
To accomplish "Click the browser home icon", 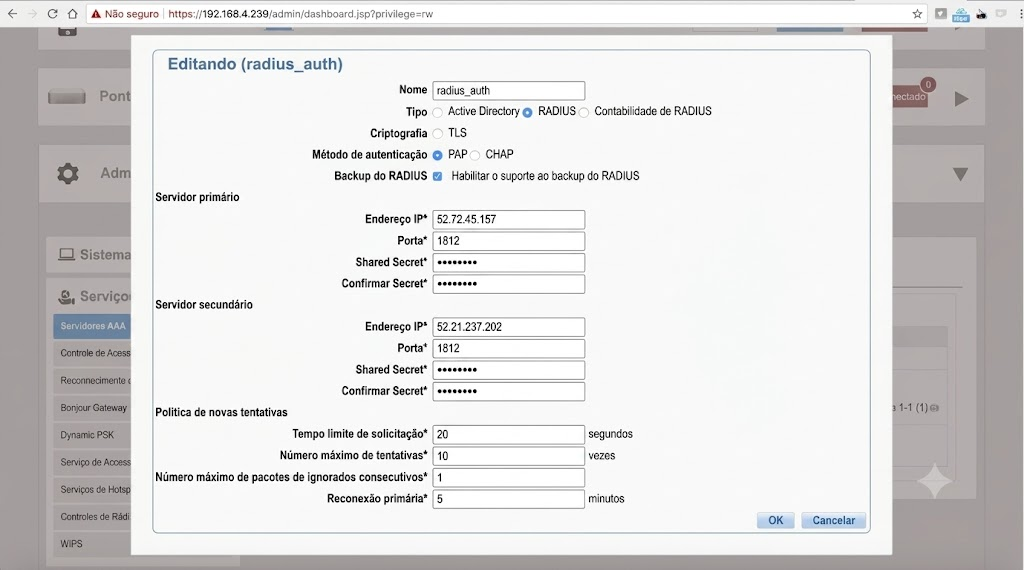I will coord(72,14).
